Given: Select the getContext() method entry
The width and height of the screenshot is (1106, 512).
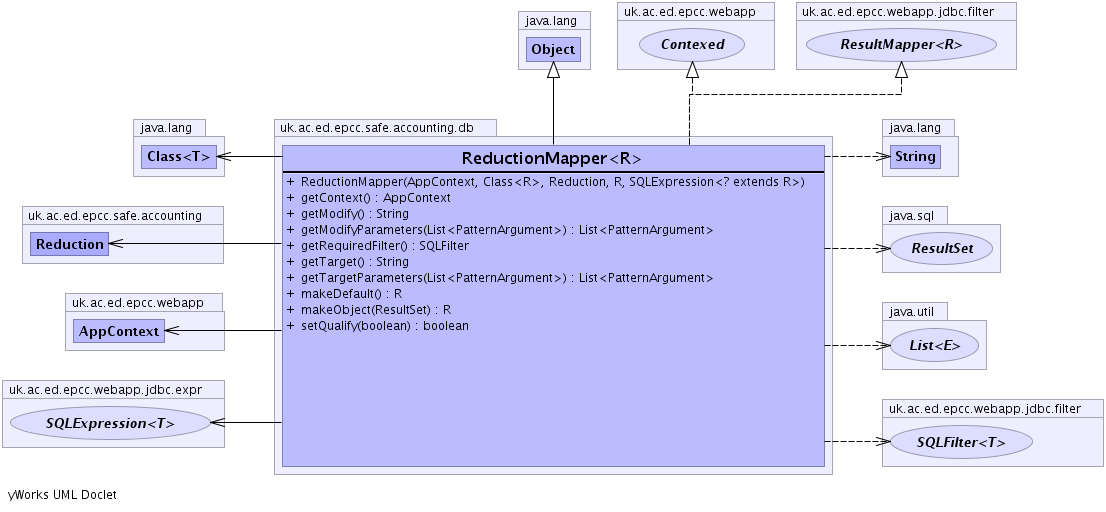Looking at the screenshot, I should 375,198.
